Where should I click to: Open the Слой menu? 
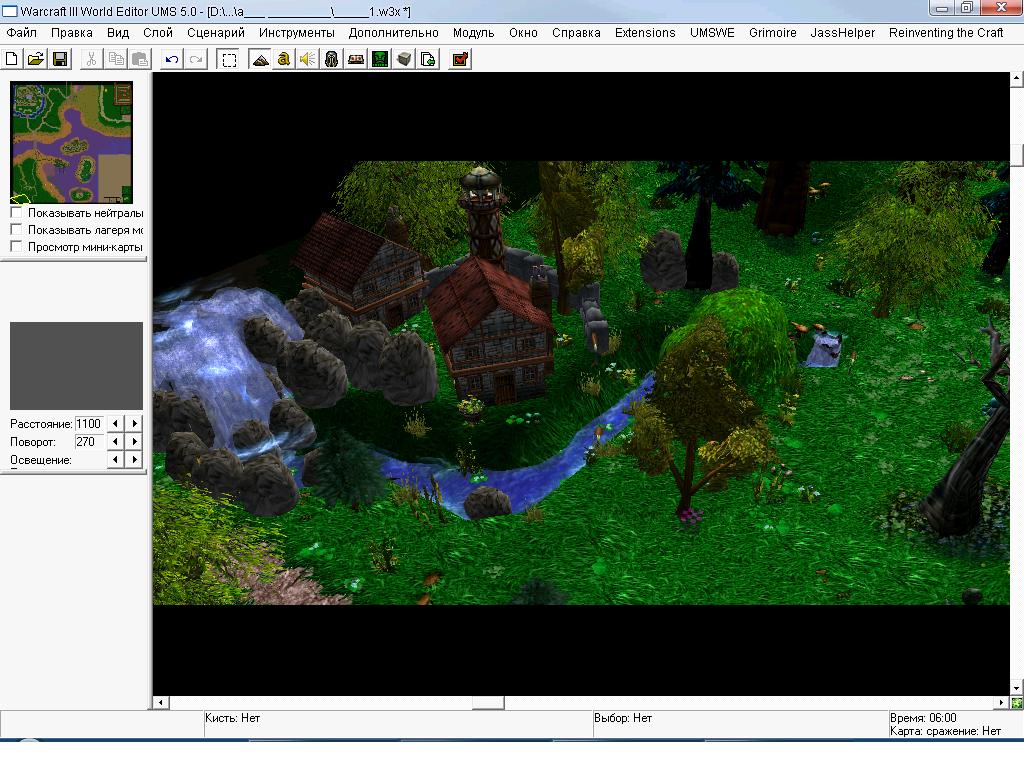tap(158, 33)
